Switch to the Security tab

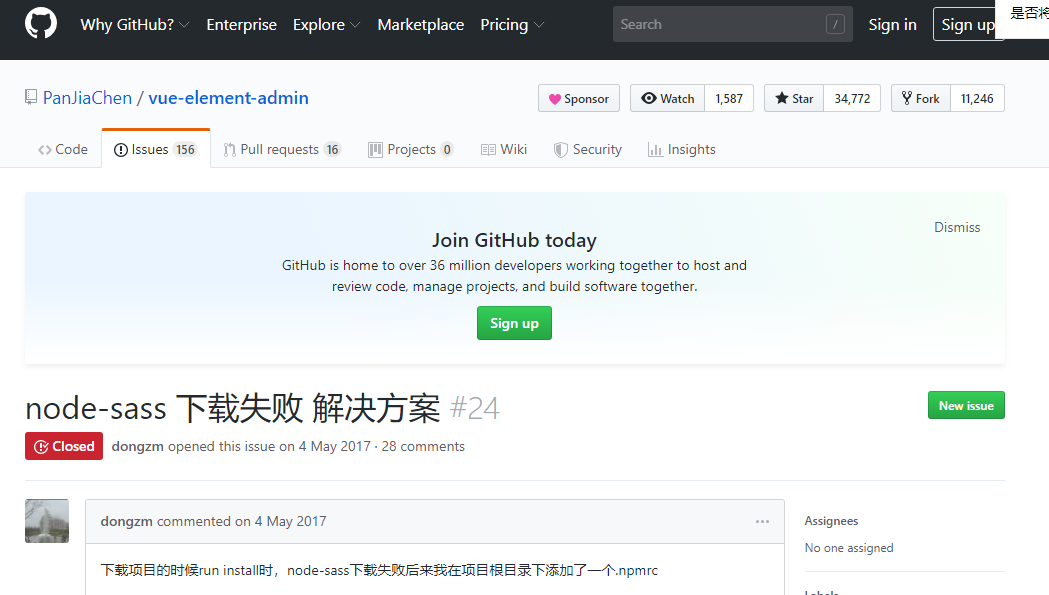588,149
